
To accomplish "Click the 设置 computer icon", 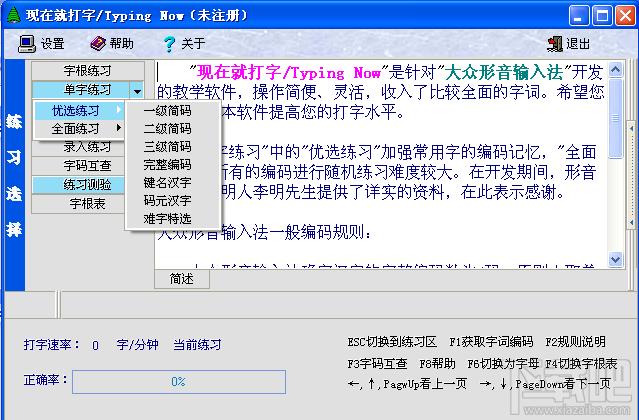I will [27, 44].
